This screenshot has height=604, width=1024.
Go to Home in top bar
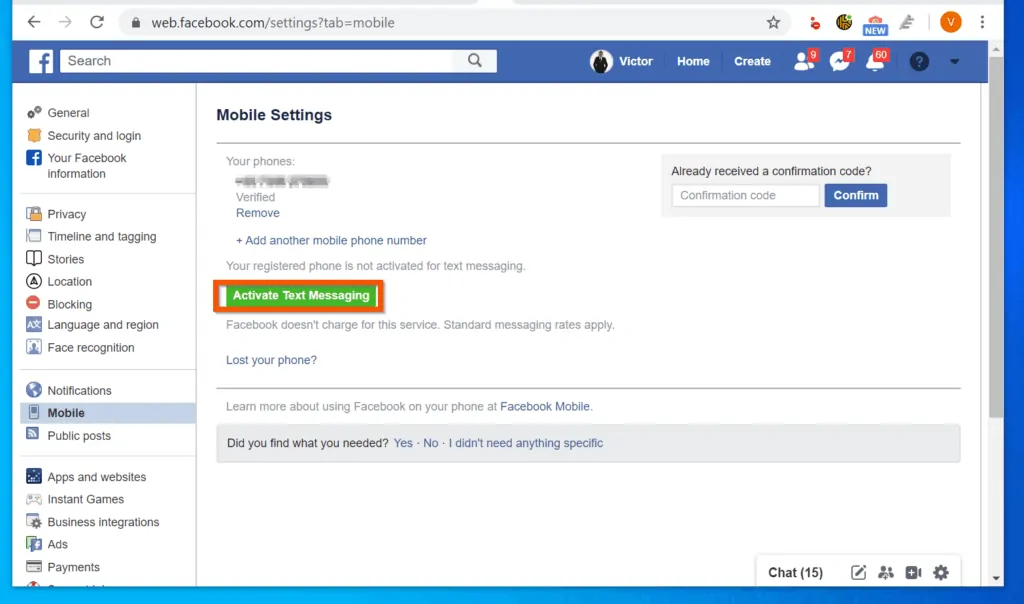click(x=693, y=61)
